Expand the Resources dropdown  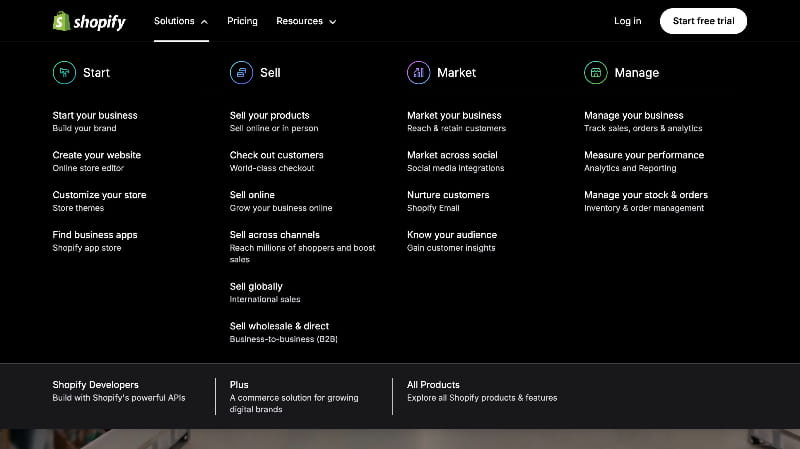coord(306,21)
